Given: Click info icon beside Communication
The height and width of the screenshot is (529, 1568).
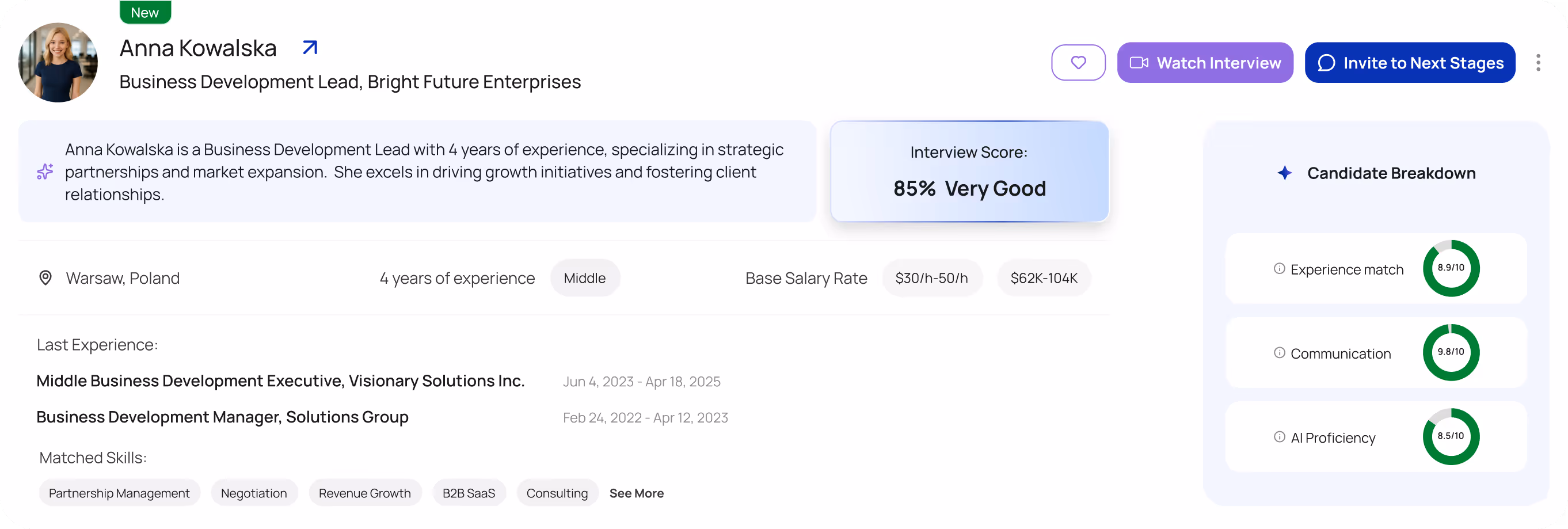Looking at the screenshot, I should pyautogui.click(x=1279, y=353).
